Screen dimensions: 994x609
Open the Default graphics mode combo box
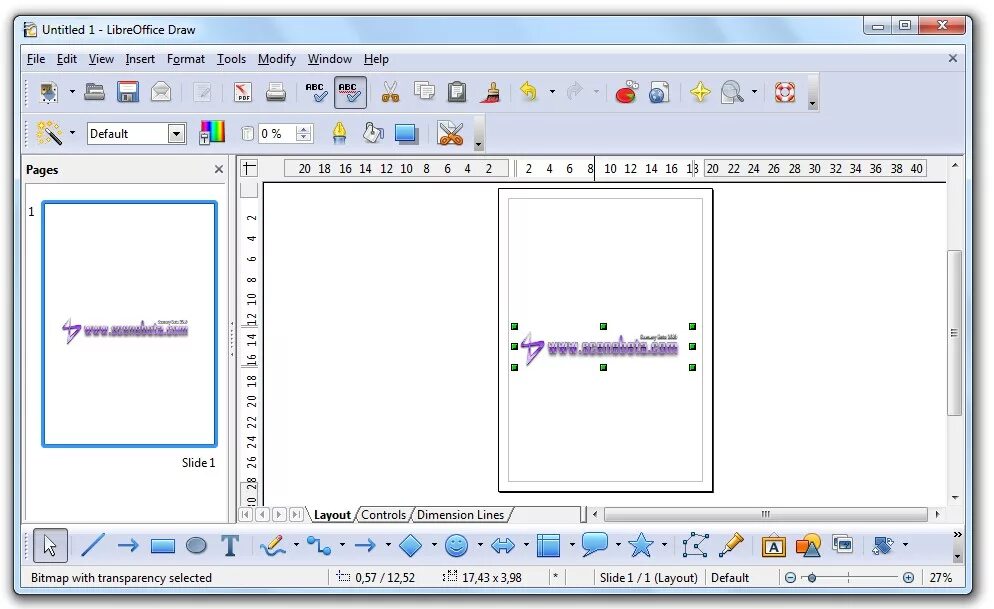click(x=136, y=134)
